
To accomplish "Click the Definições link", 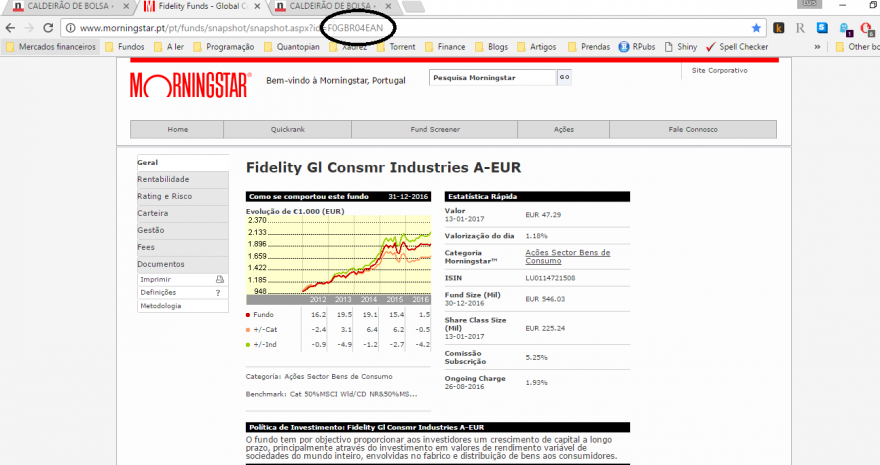I will [158, 293].
